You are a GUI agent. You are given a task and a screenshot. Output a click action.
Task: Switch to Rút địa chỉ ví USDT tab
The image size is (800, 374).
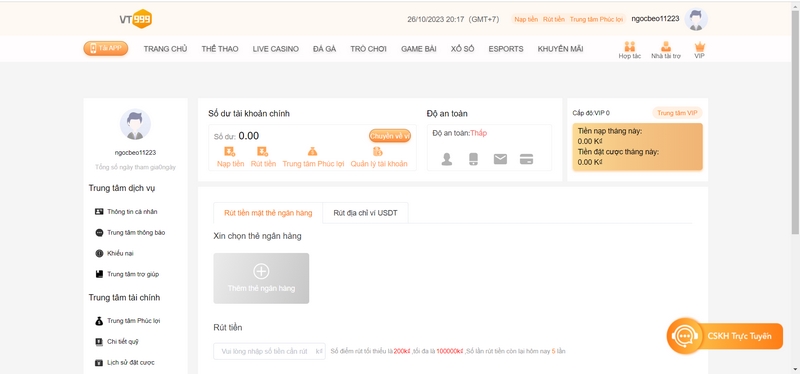365,213
